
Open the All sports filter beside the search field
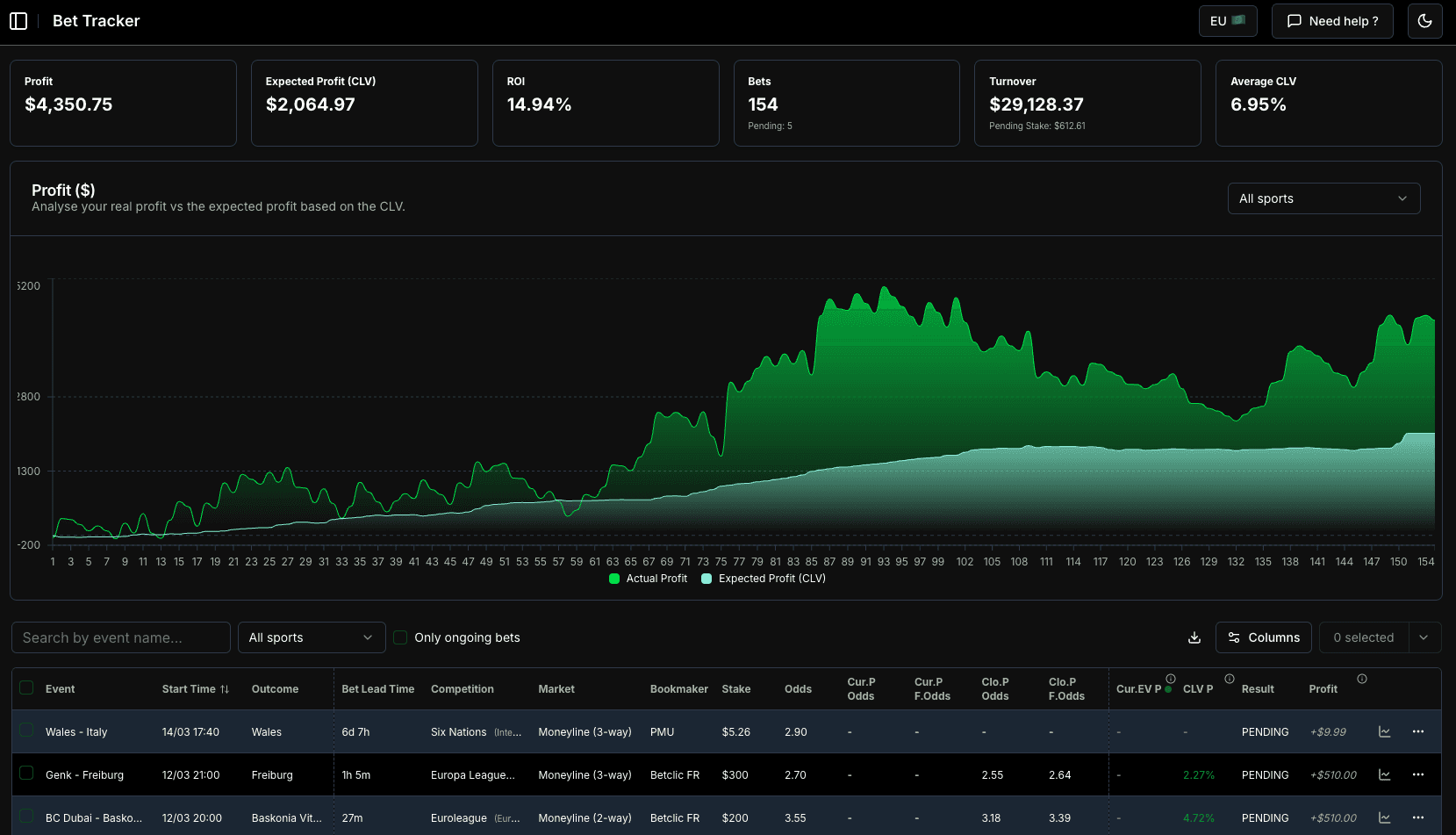click(x=311, y=637)
